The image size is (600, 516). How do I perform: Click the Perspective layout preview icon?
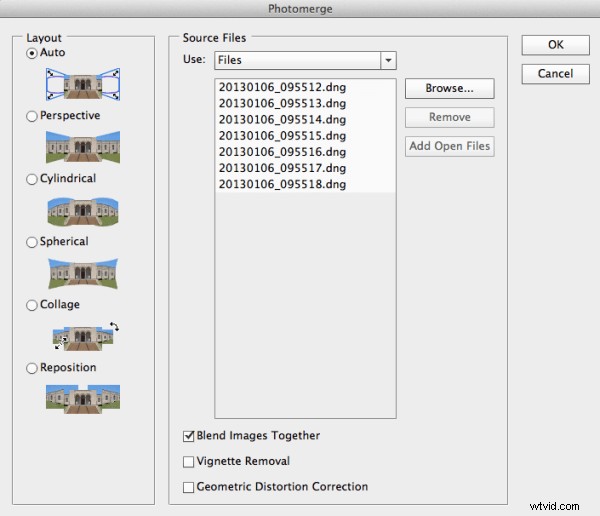pos(83,147)
